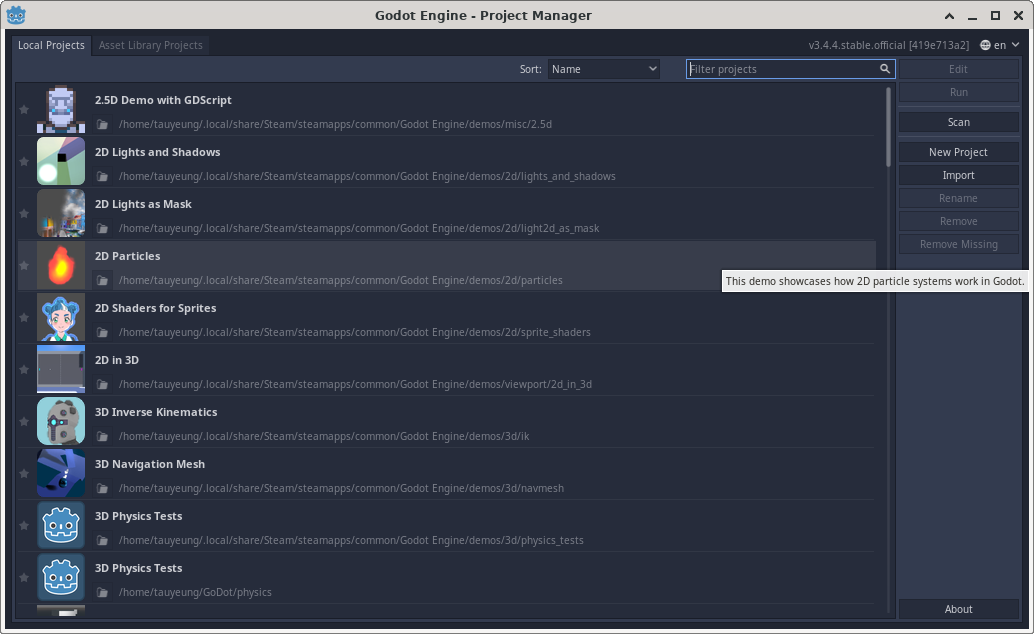1034x634 pixels.
Task: Select the 3D Navigation Mesh thumbnail
Action: pyautogui.click(x=61, y=474)
